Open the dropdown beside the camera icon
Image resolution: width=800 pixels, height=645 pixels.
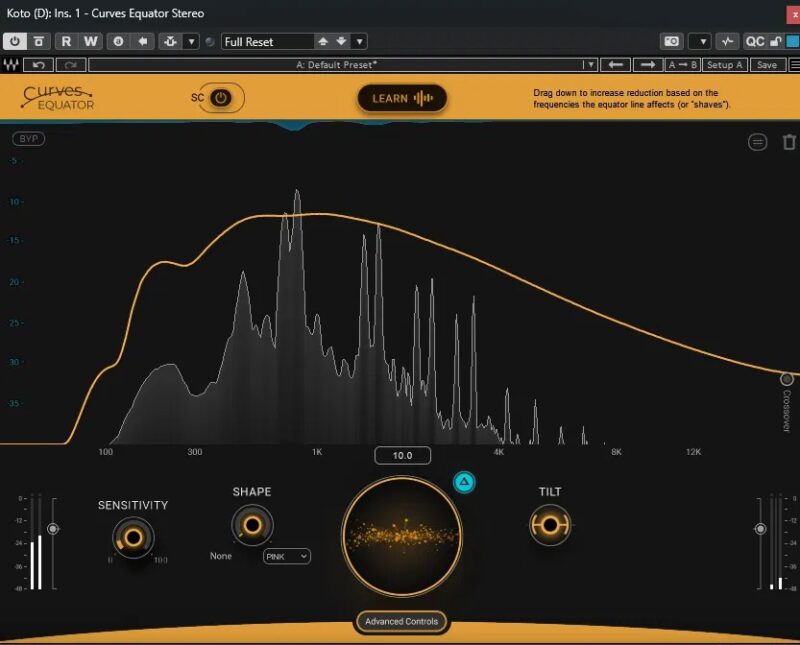click(x=703, y=41)
